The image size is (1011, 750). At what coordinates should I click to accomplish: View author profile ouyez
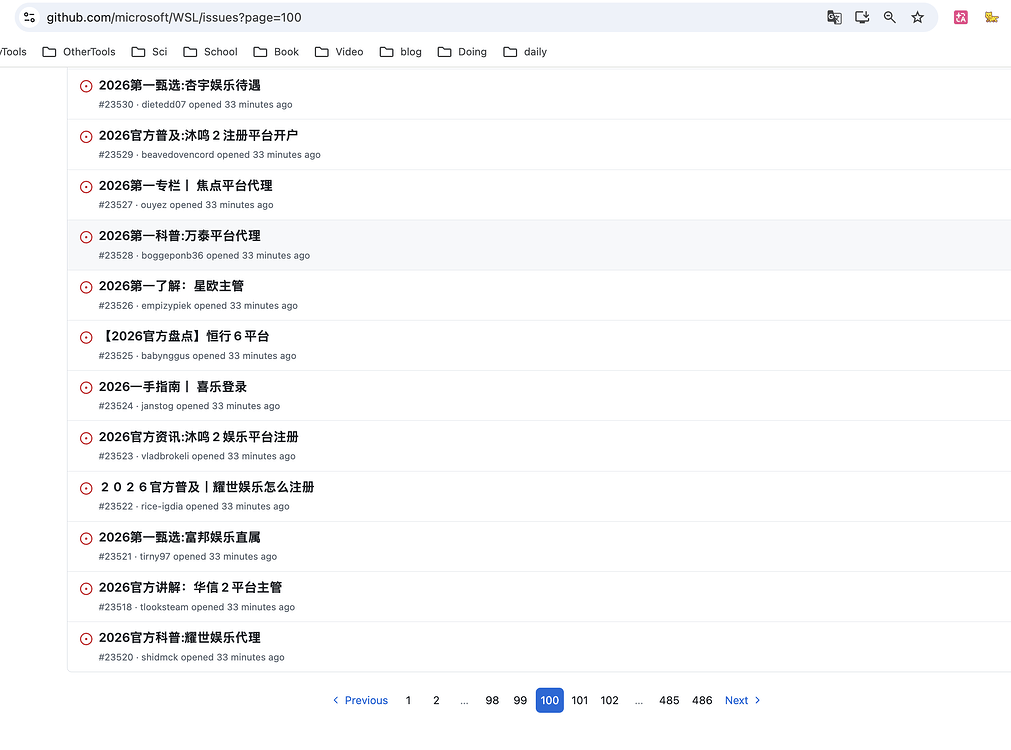pos(153,205)
